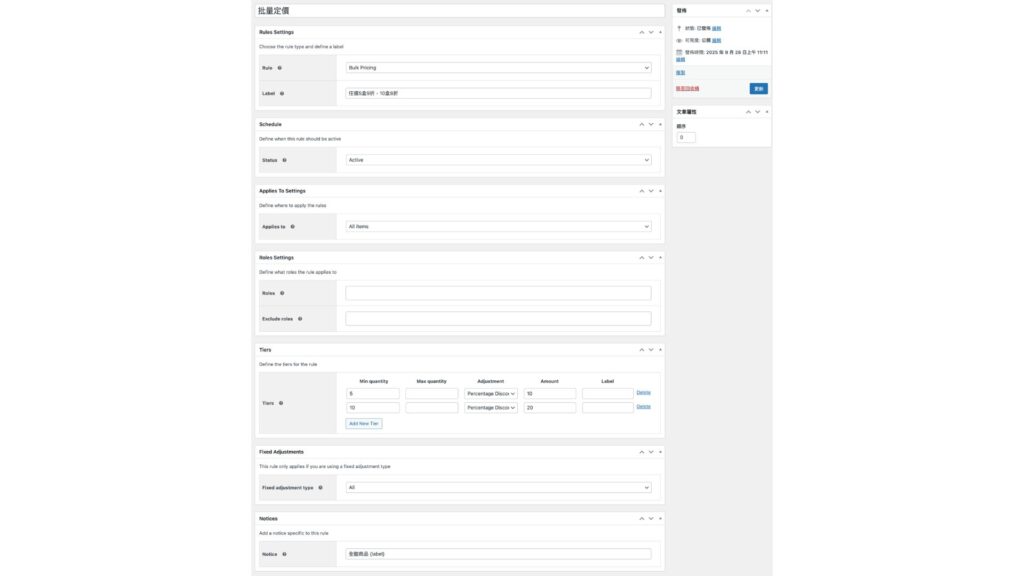Delete the second tier row
The height and width of the screenshot is (576, 1024).
(643, 407)
